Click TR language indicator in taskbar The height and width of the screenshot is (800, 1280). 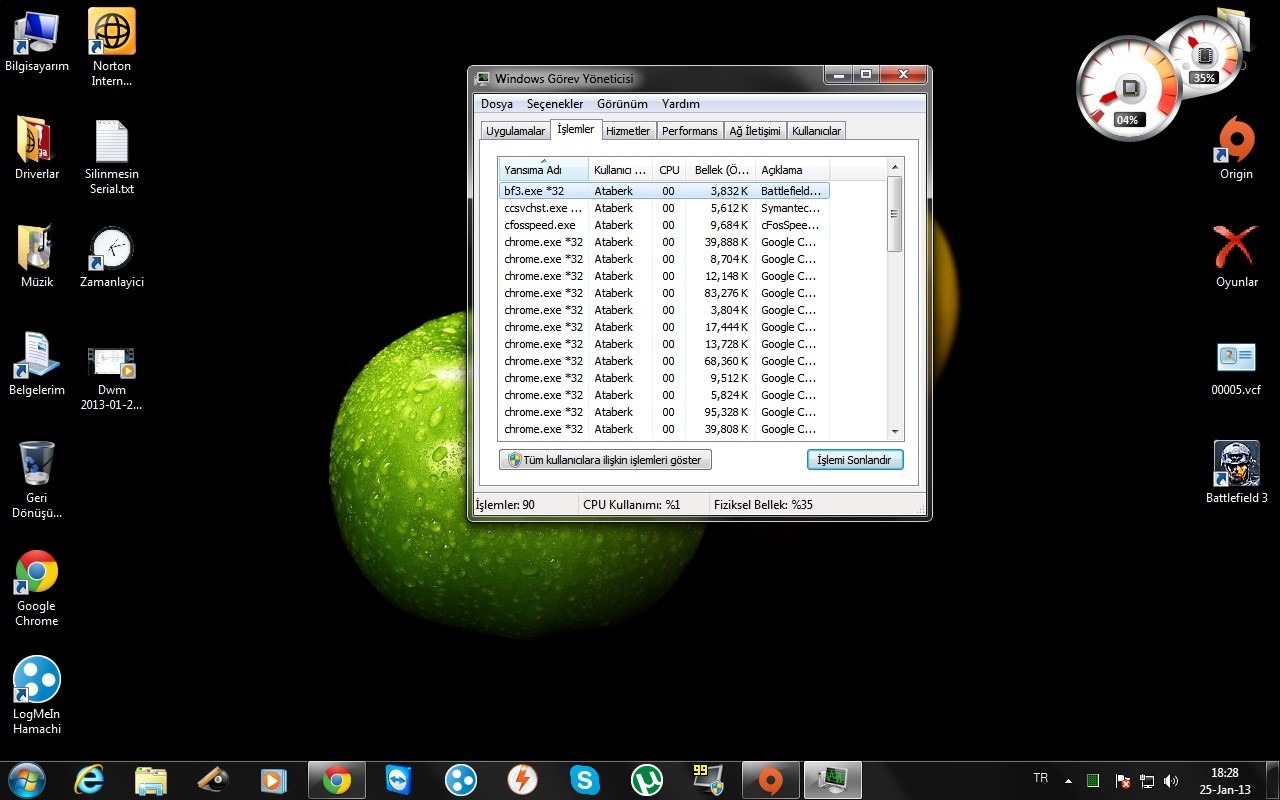click(1040, 778)
